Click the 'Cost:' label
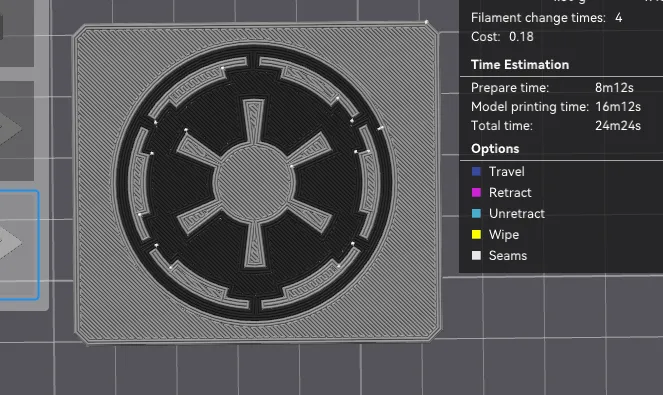This screenshot has width=663, height=395. tap(485, 37)
